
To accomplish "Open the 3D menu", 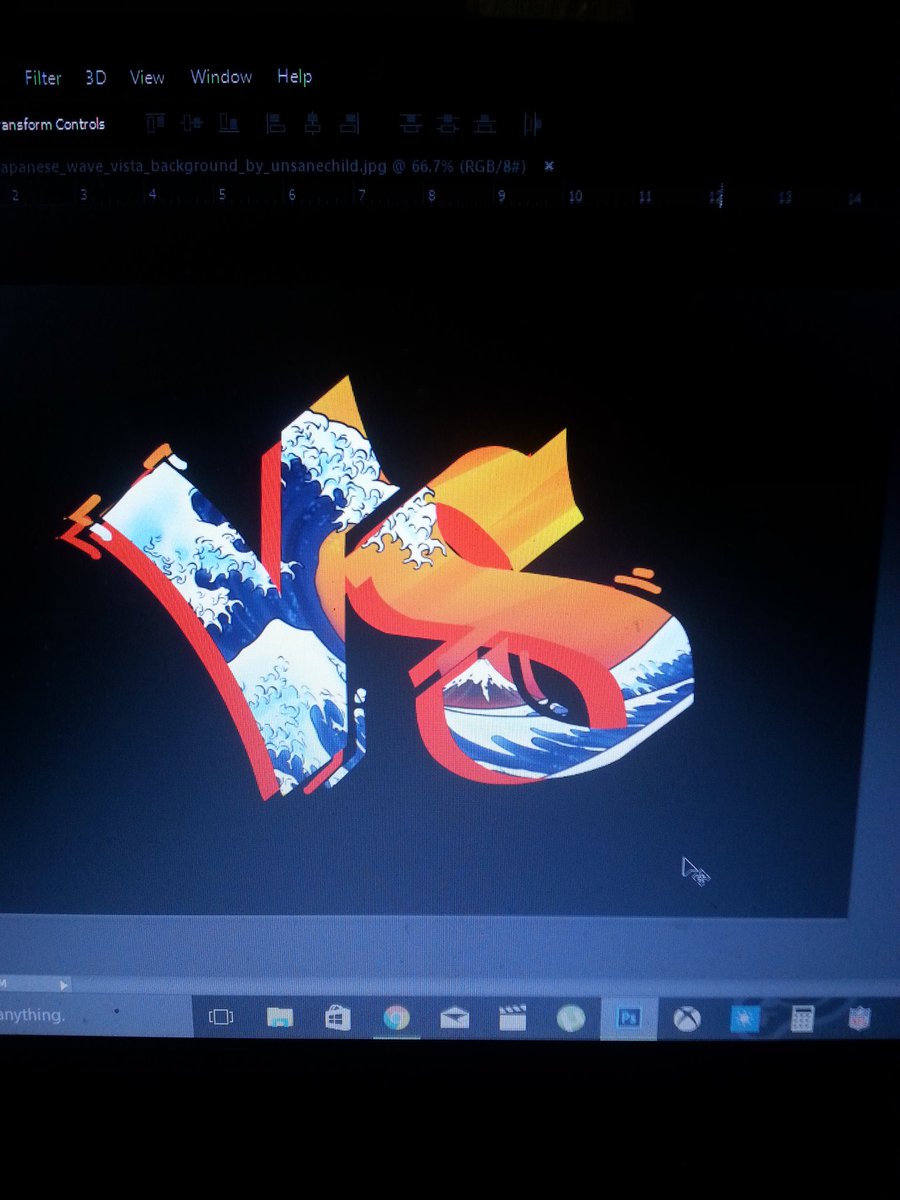I will pos(95,77).
